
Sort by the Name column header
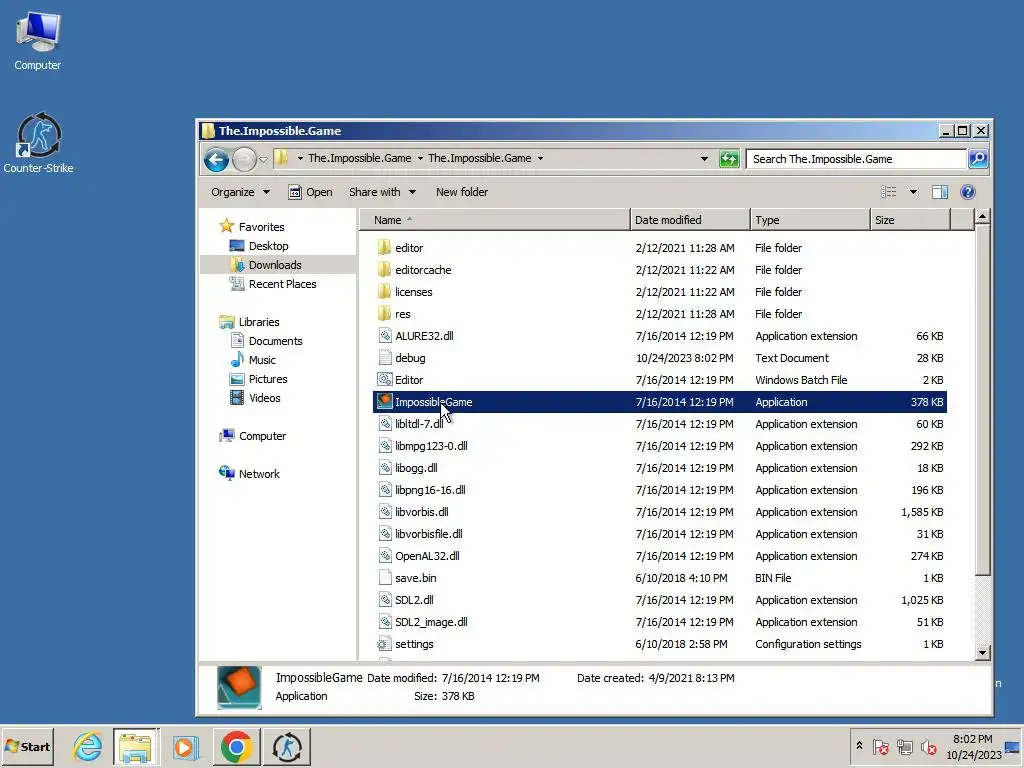coord(495,220)
